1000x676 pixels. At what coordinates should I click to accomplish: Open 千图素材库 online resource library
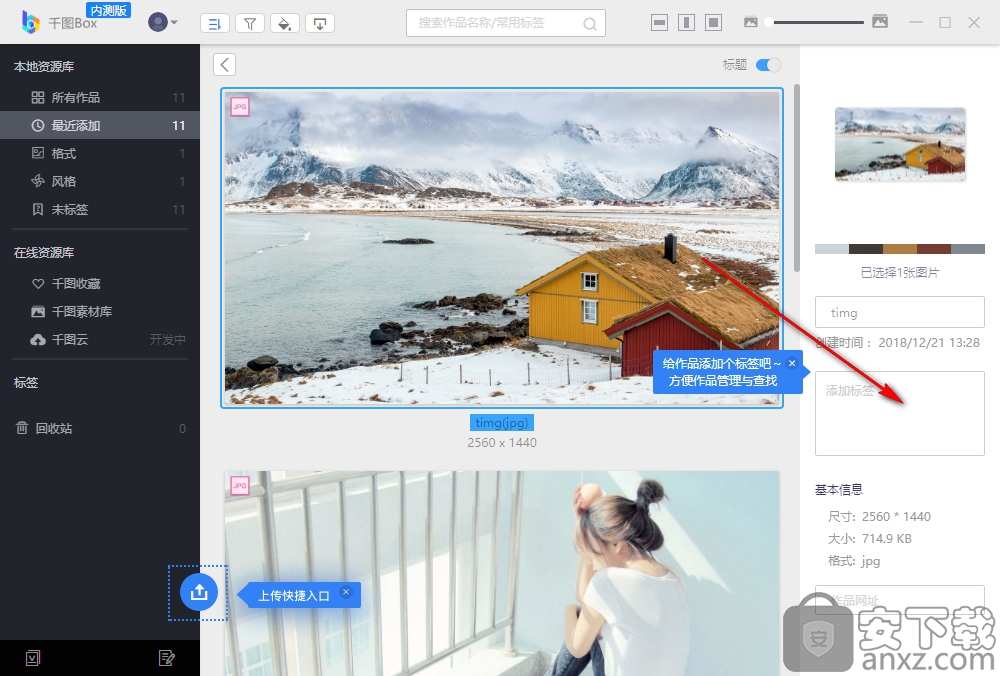(82, 311)
